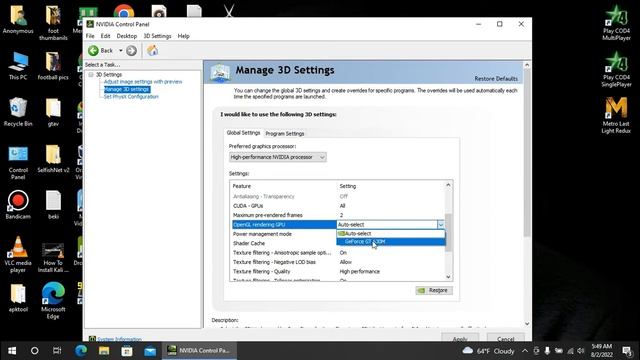Viewport: 640px width, 360px height.
Task: Select Shader Cache row
Action: [x=284, y=243]
